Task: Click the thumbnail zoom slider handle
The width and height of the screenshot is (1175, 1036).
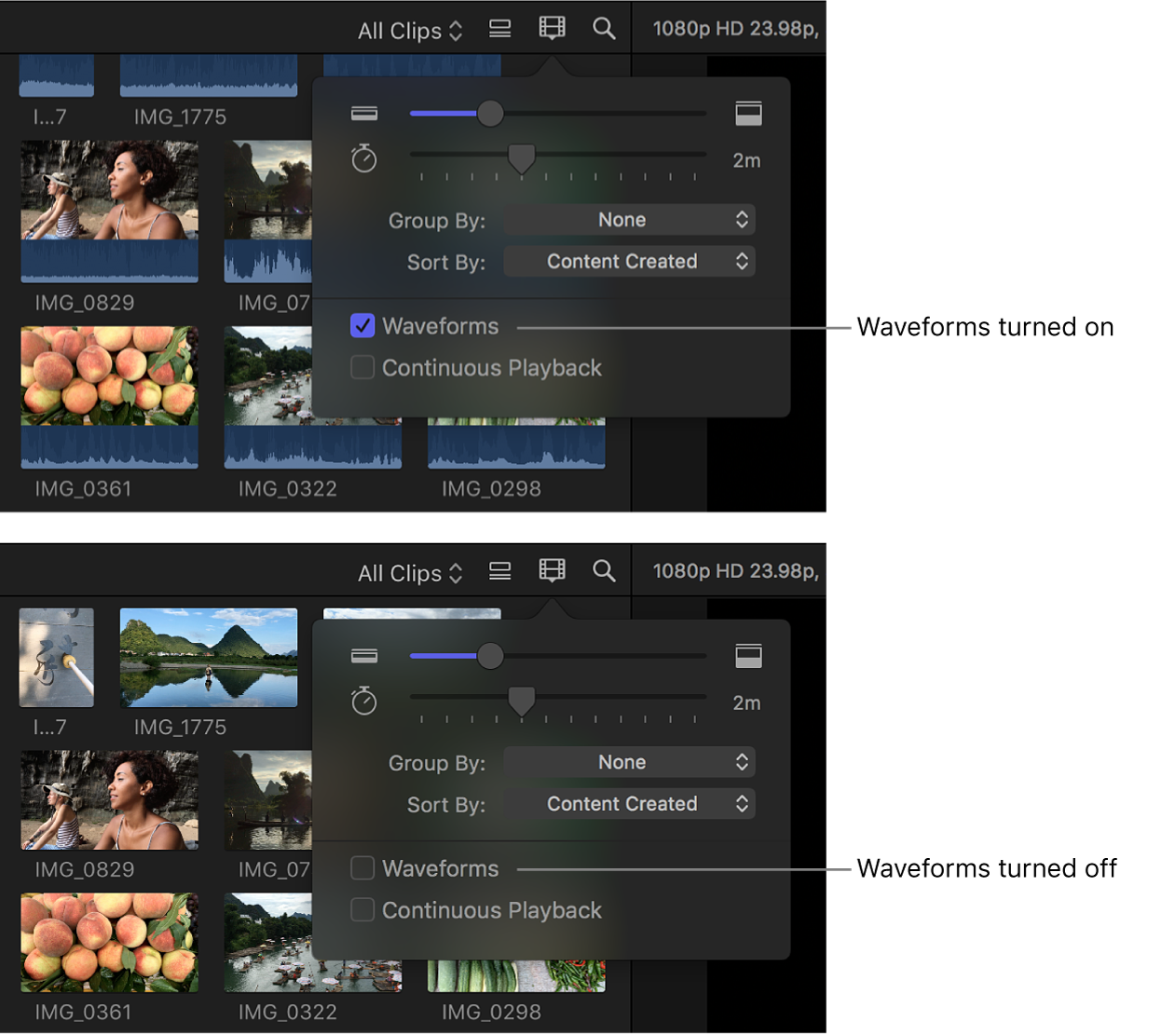Action: 490,113
